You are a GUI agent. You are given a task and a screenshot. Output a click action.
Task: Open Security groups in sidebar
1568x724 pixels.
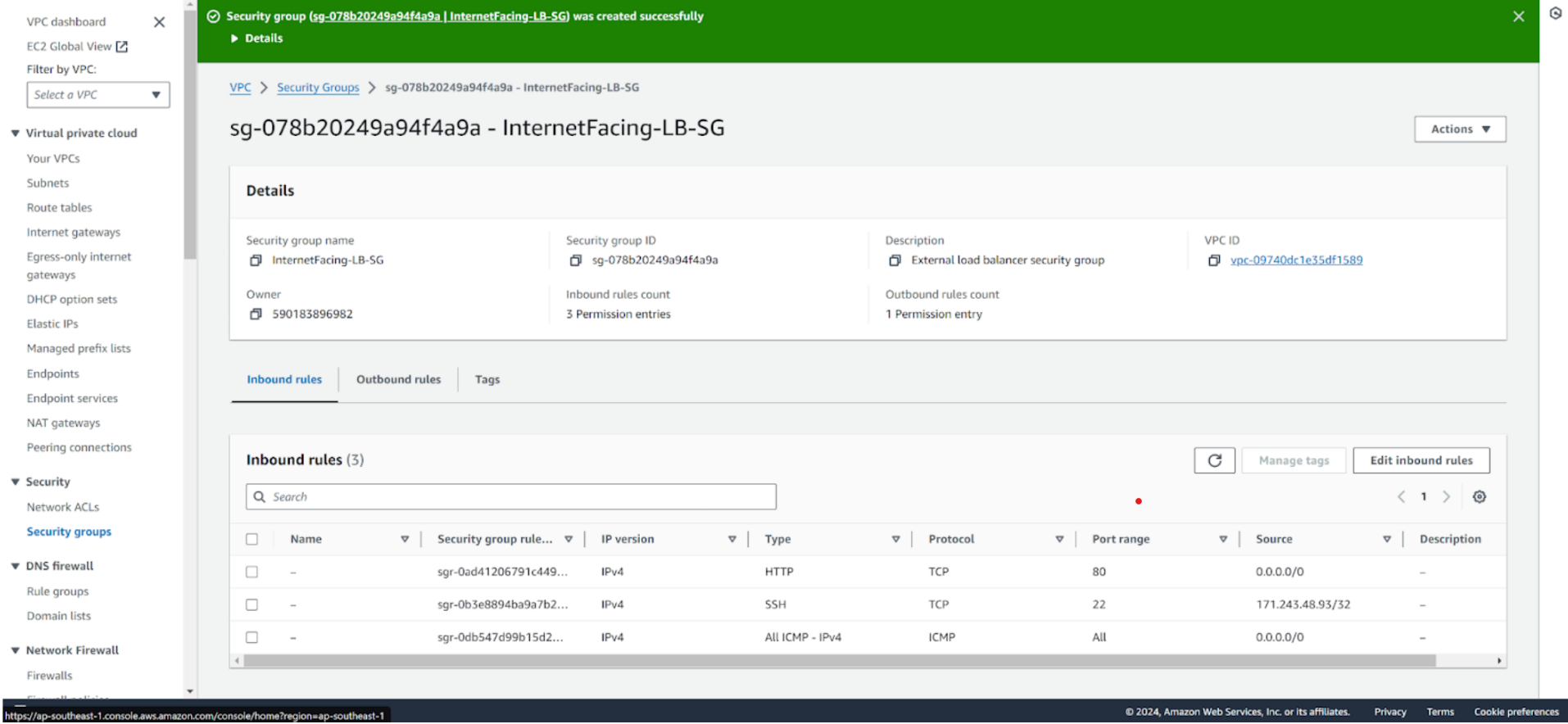(x=69, y=532)
